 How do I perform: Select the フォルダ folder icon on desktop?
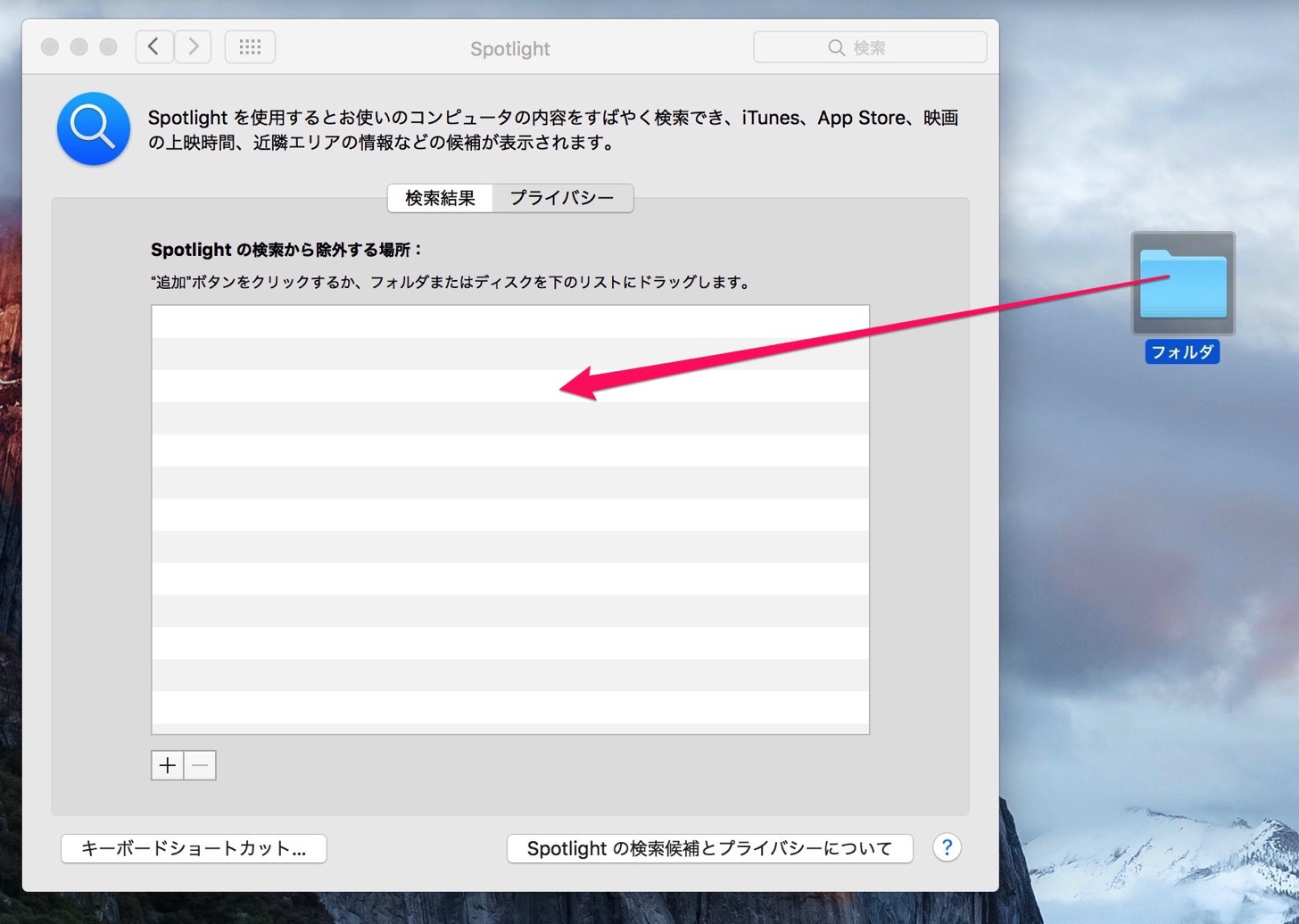(x=1183, y=284)
